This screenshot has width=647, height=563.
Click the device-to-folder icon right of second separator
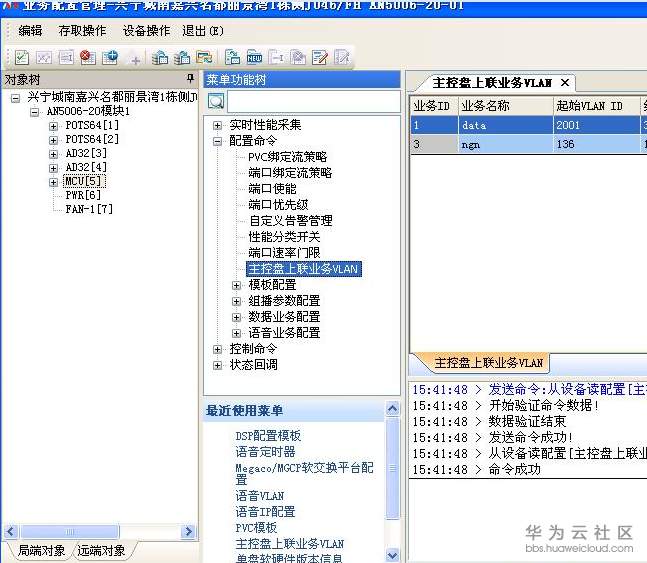tap(233, 57)
